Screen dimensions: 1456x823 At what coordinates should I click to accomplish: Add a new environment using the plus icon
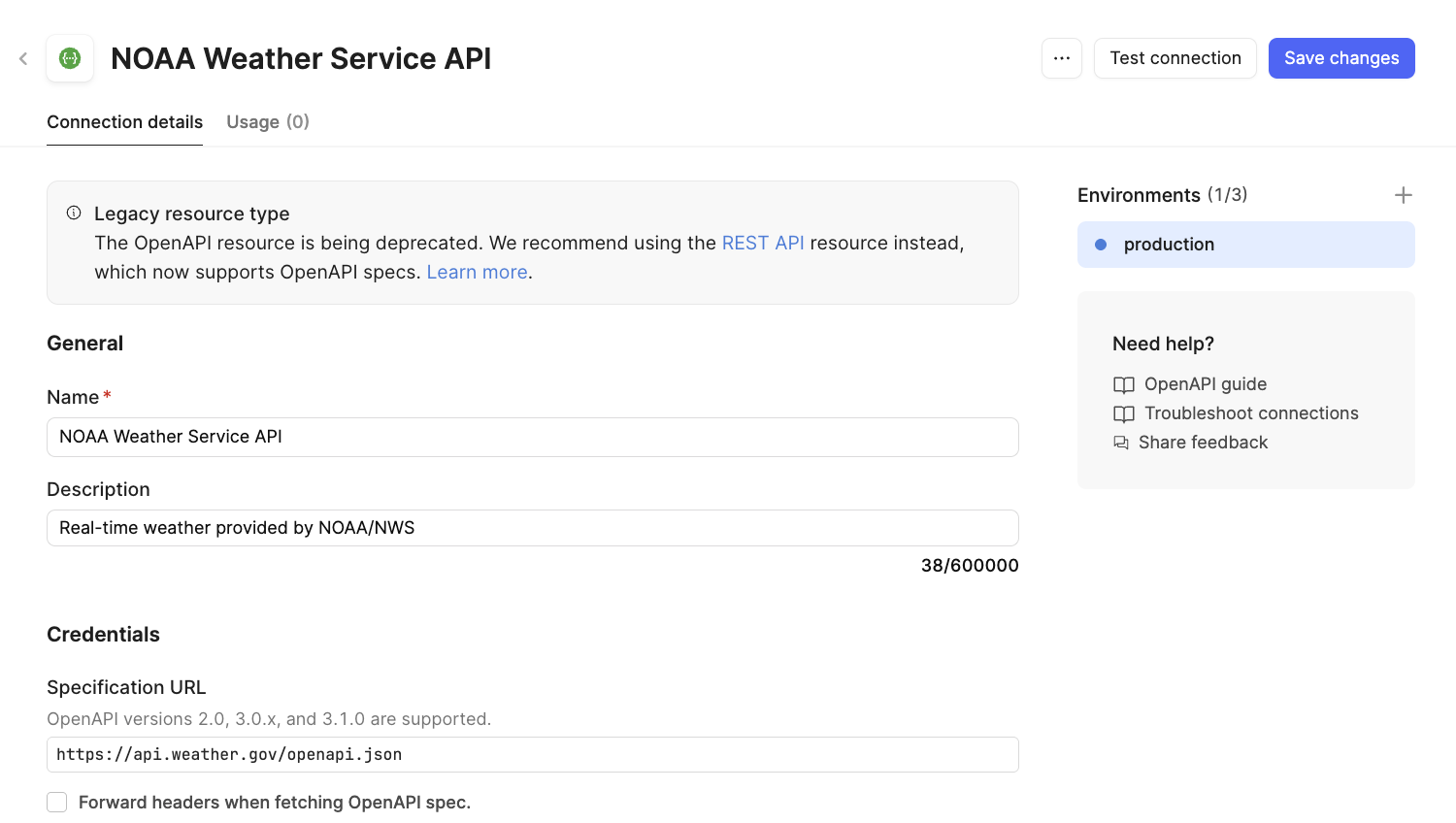(1403, 195)
